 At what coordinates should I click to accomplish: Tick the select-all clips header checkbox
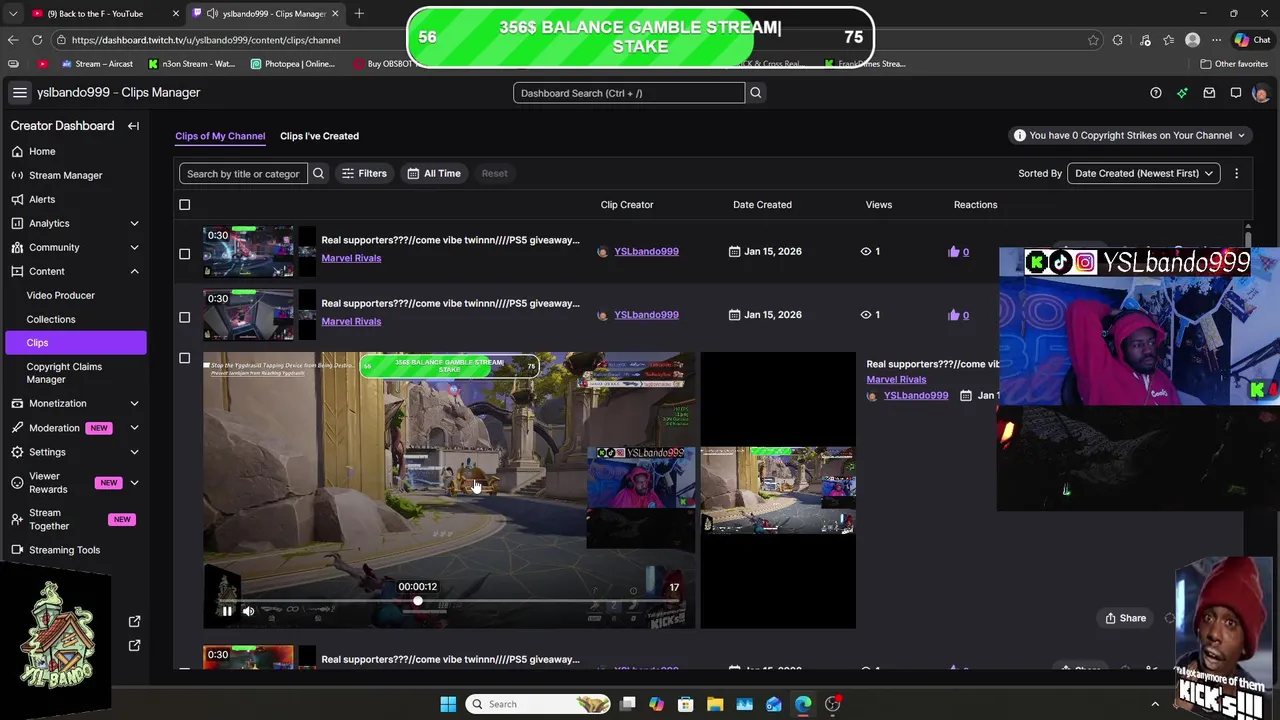pyautogui.click(x=184, y=205)
